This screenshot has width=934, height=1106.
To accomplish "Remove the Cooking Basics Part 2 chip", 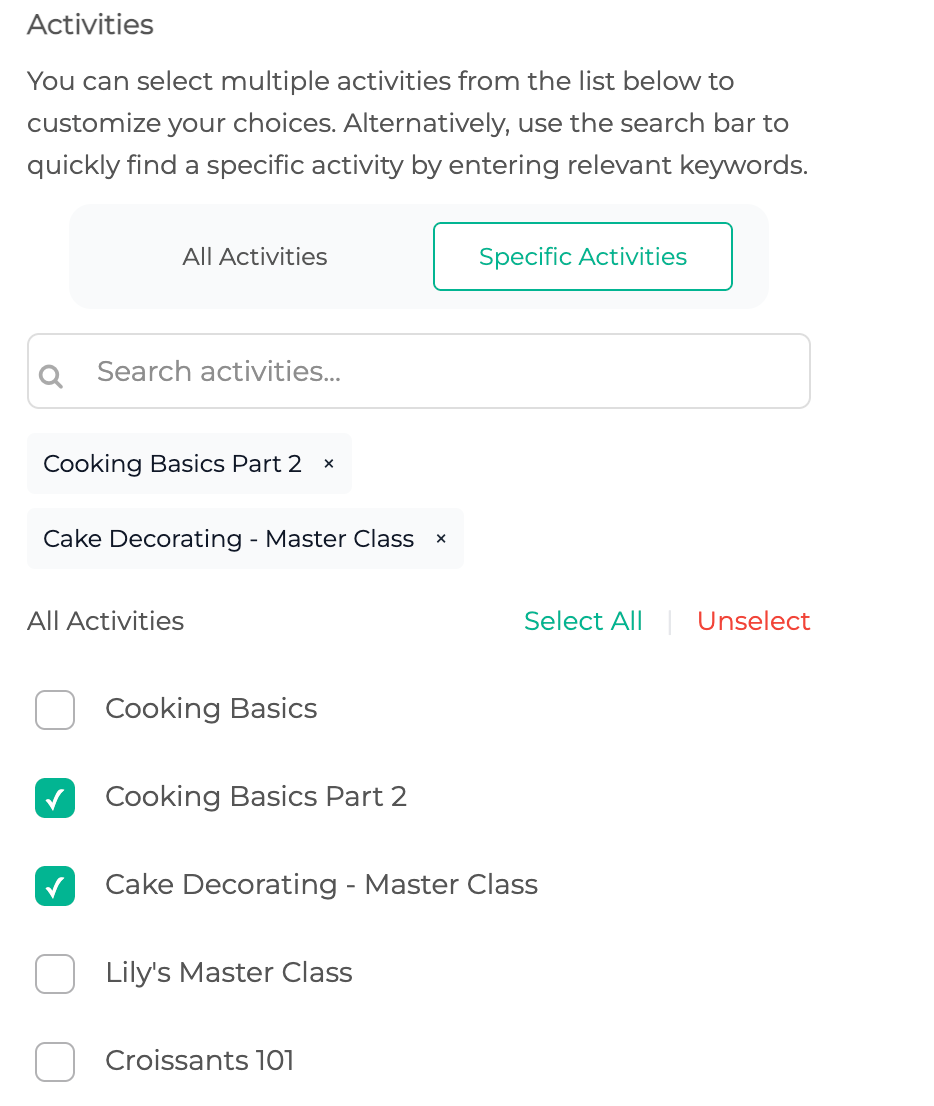I will coord(329,464).
